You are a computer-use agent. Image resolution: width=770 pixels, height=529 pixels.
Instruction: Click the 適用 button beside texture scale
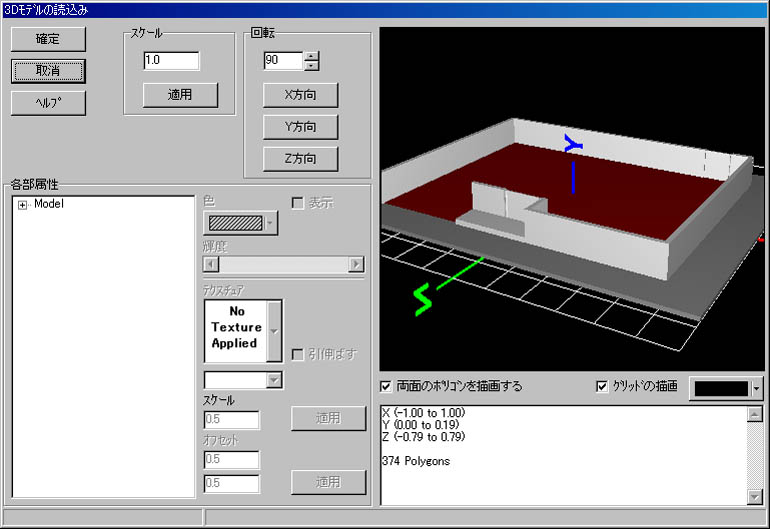coord(328,418)
